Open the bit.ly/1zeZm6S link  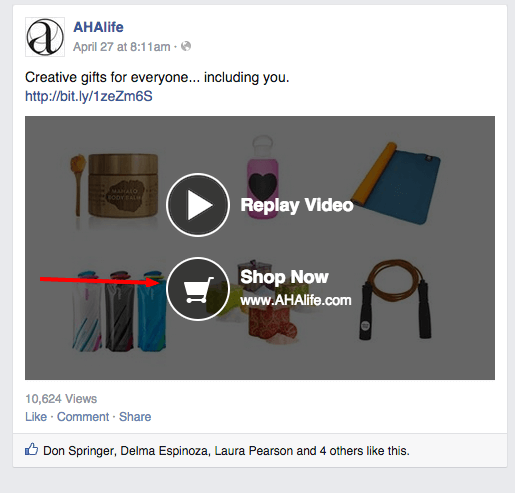coord(89,96)
